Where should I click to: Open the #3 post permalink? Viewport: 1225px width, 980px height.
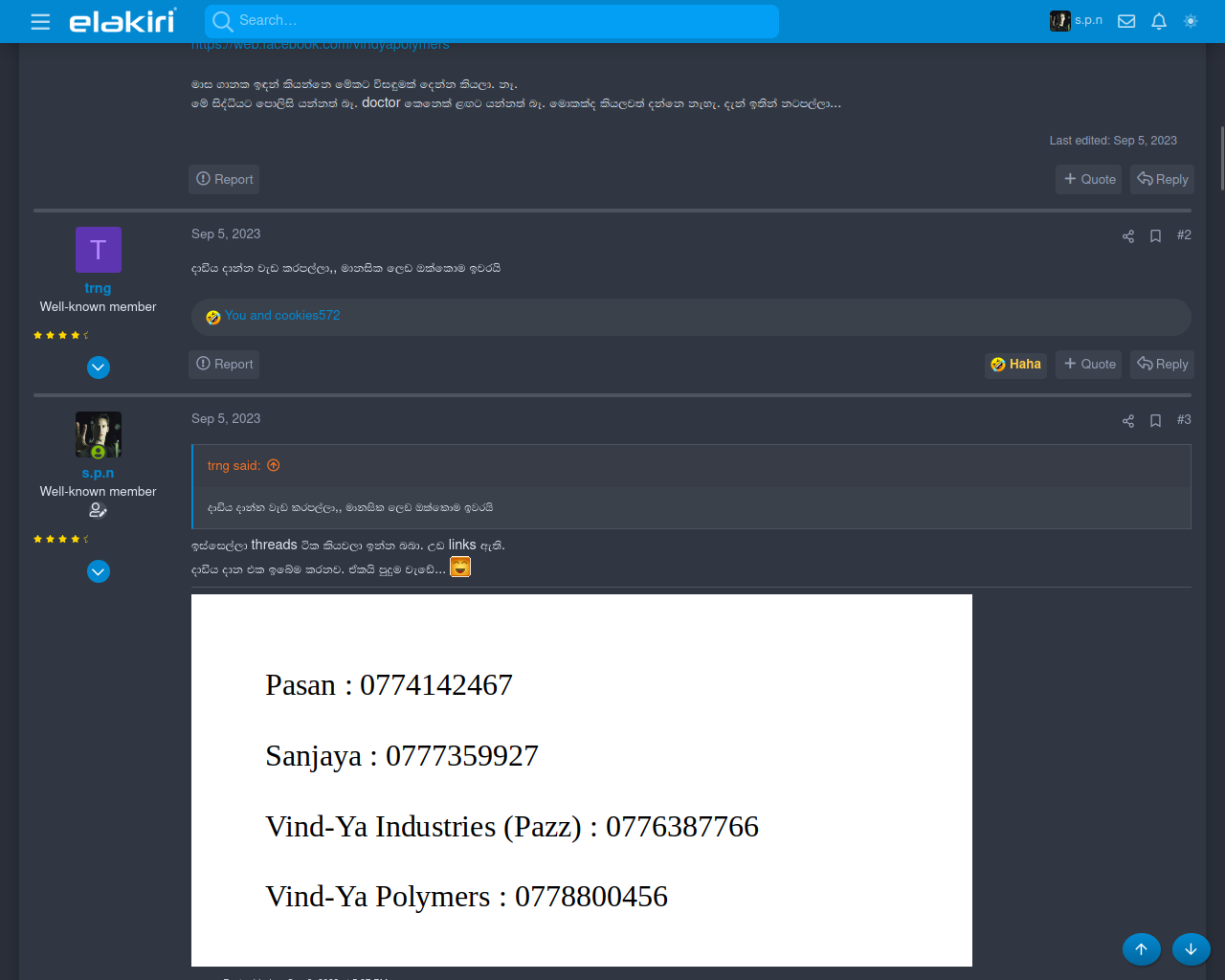coord(1184,420)
